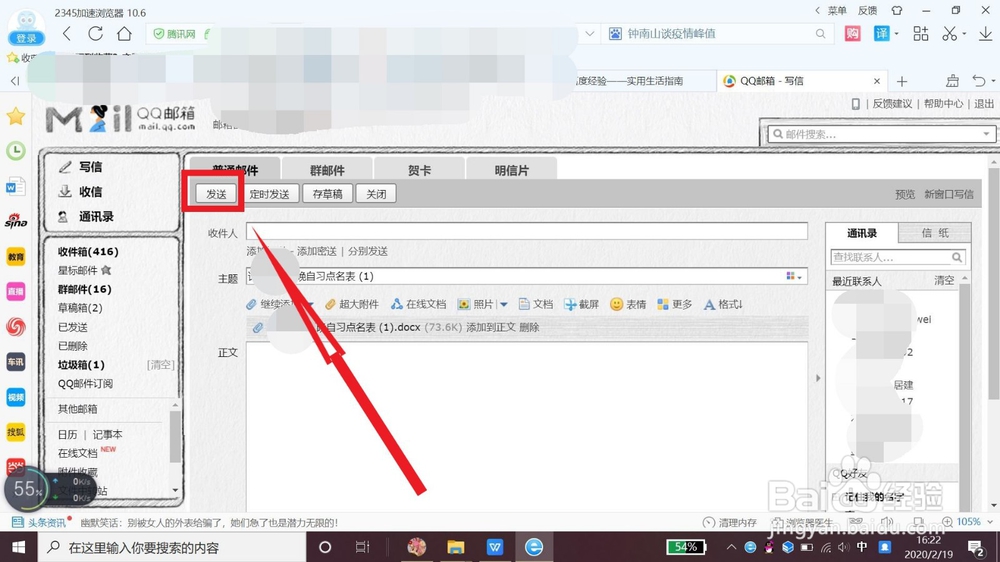
Task: Open a new browser tab with plus
Action: [902, 81]
